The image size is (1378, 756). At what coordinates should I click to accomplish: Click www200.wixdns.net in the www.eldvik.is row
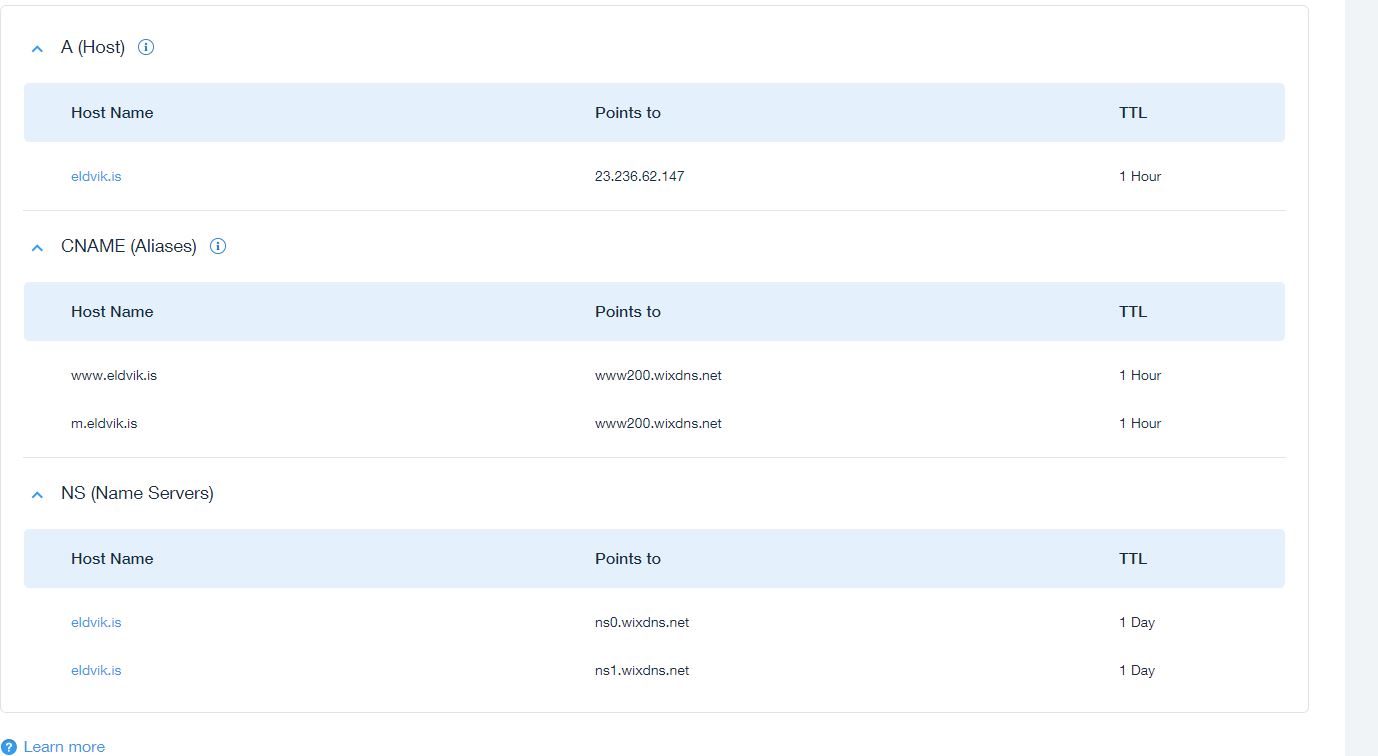(658, 375)
